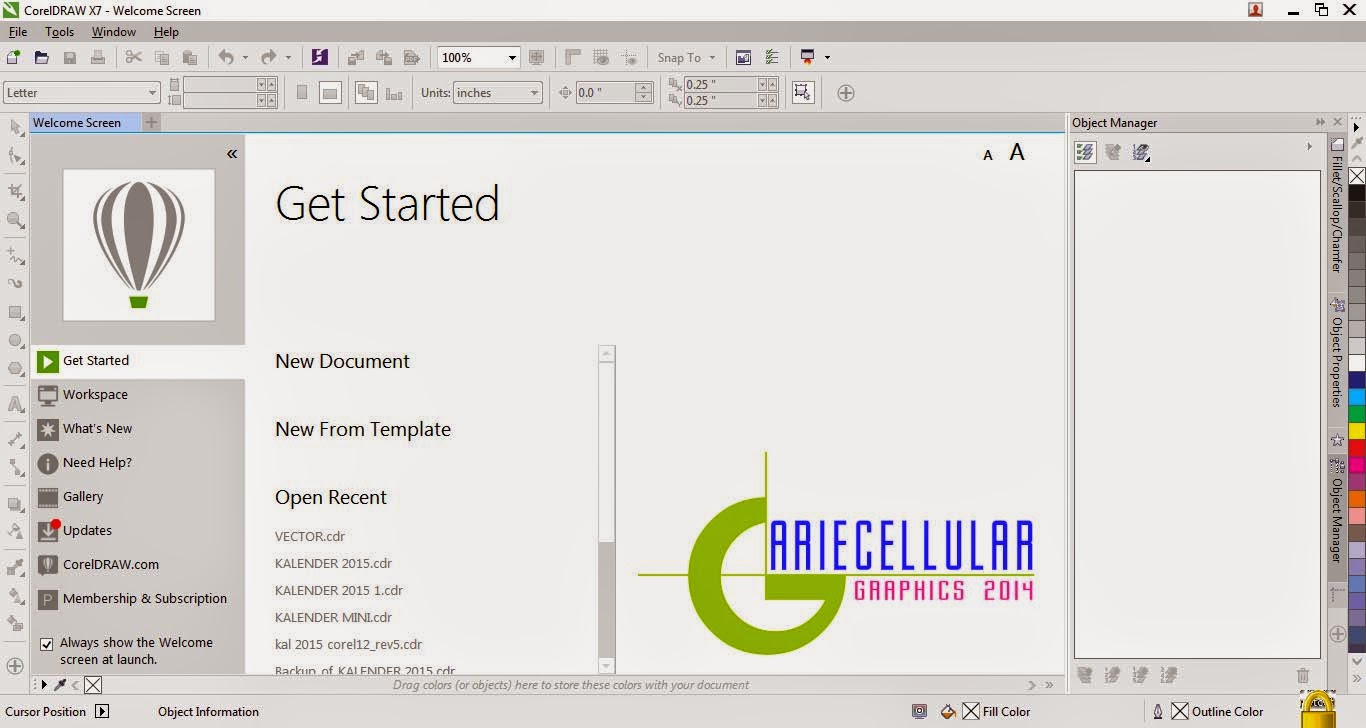Click the New document icon in toolbar

click(x=14, y=57)
